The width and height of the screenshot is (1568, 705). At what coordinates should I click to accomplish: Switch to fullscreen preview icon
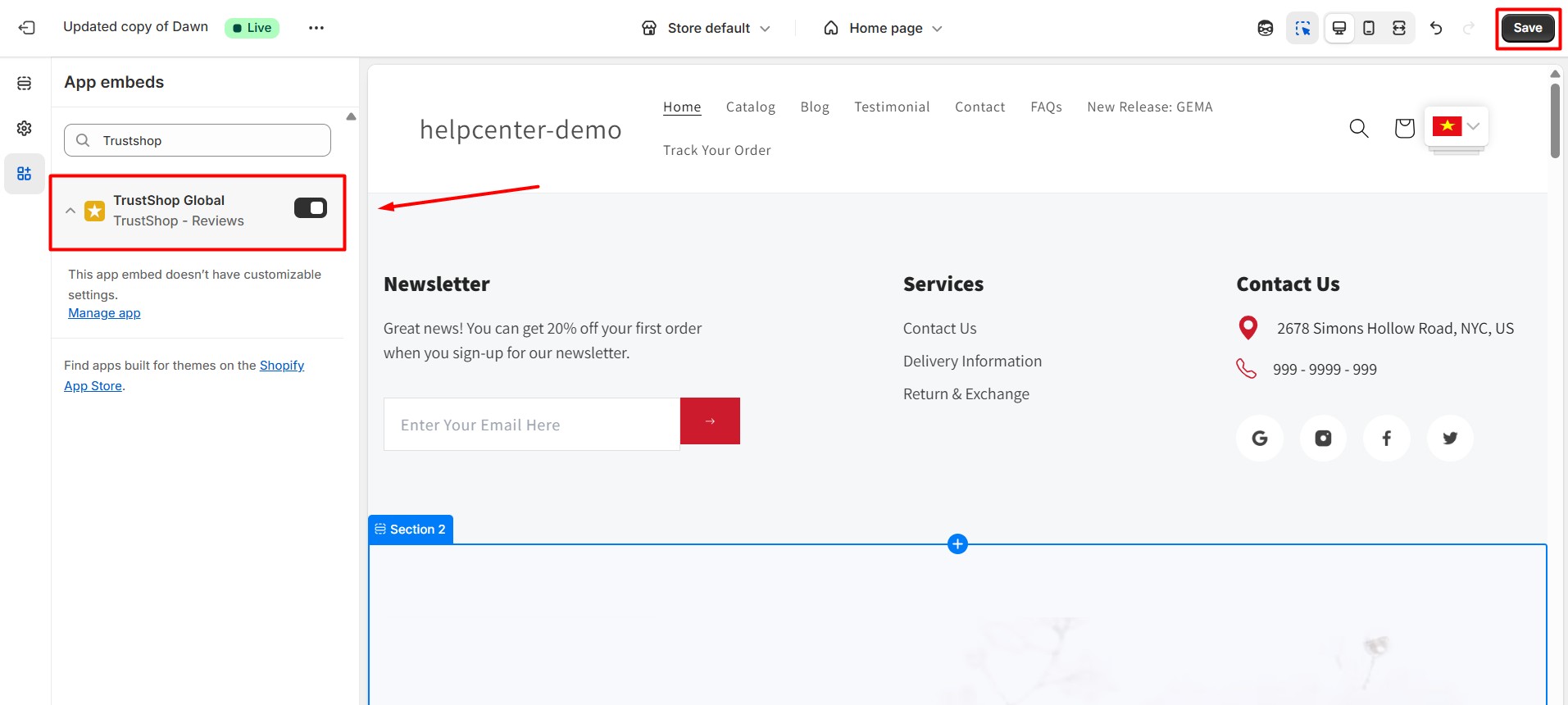point(1399,28)
